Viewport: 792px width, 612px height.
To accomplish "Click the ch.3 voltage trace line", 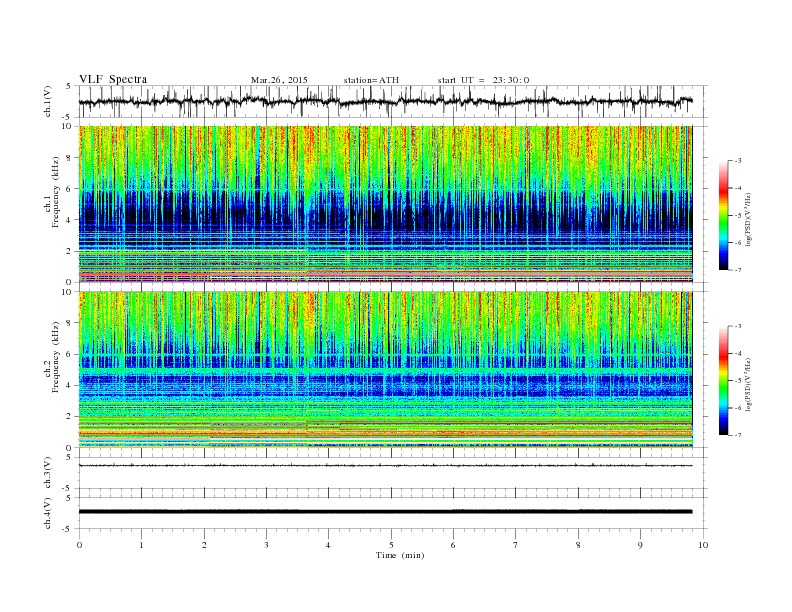I will point(385,465).
